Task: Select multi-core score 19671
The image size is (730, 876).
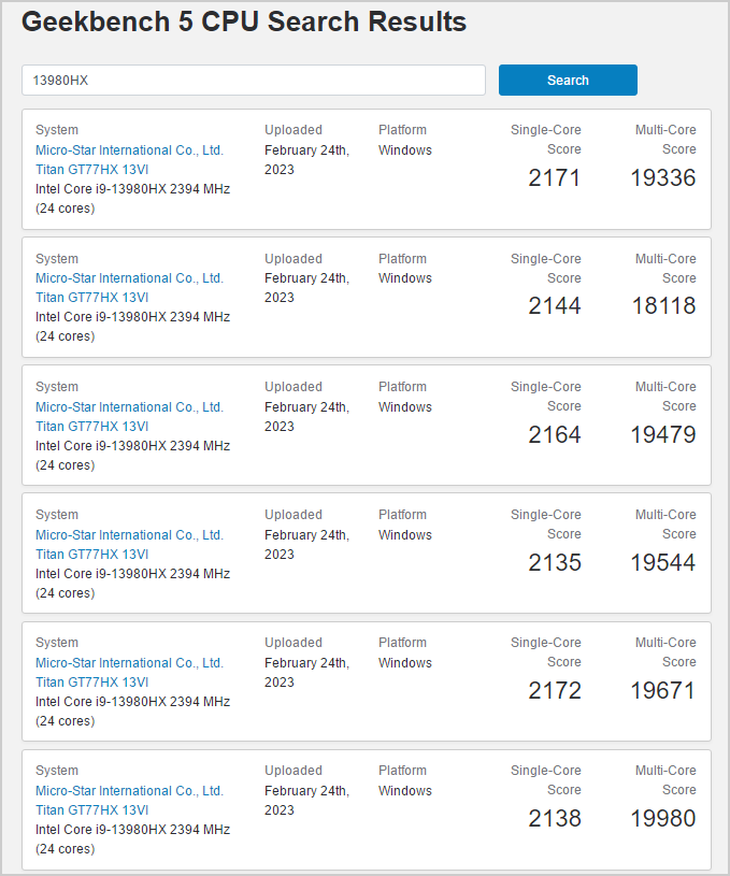Action: (x=663, y=691)
